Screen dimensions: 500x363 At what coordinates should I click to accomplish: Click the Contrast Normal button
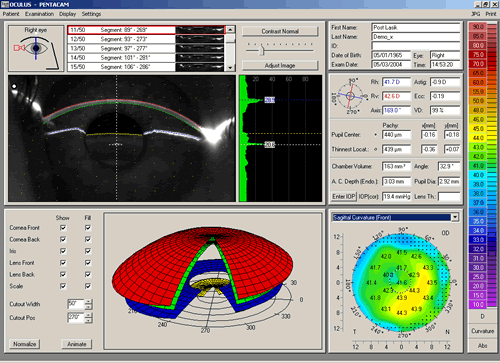[280, 31]
